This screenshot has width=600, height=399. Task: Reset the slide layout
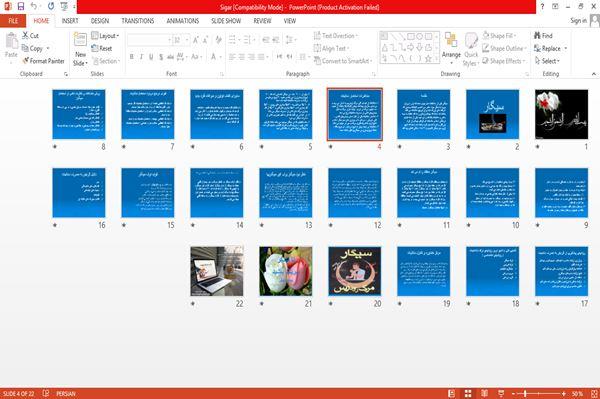(102, 49)
